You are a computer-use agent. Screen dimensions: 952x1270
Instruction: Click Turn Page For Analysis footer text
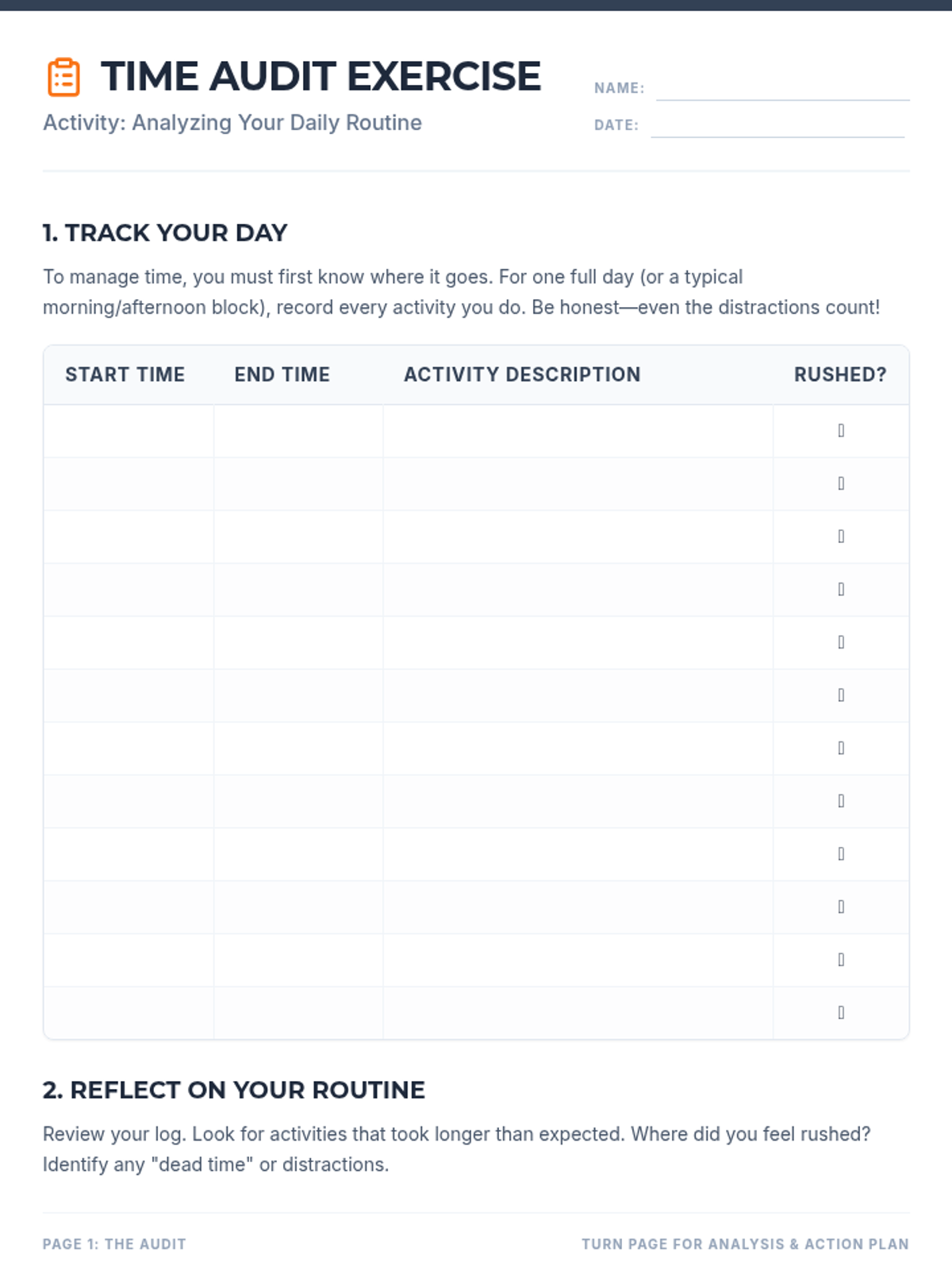pyautogui.click(x=745, y=1244)
